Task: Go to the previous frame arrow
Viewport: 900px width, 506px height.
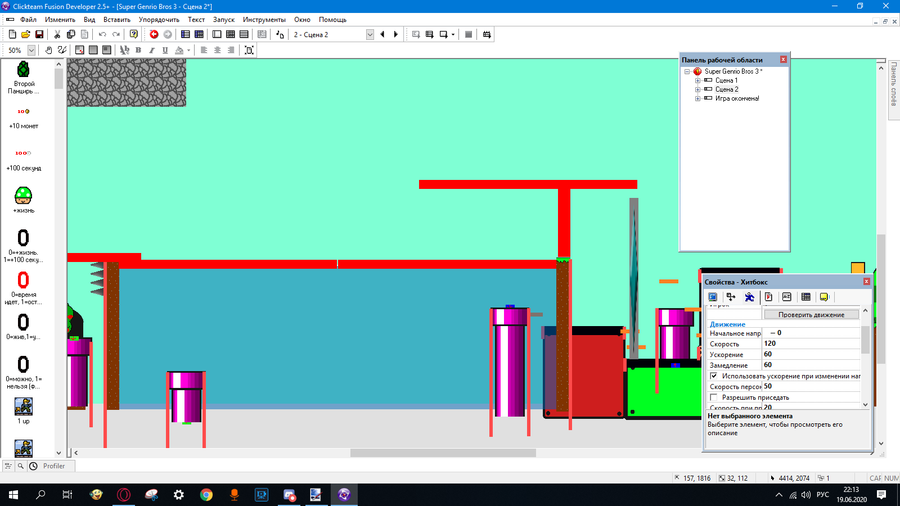Action: pyautogui.click(x=382, y=34)
